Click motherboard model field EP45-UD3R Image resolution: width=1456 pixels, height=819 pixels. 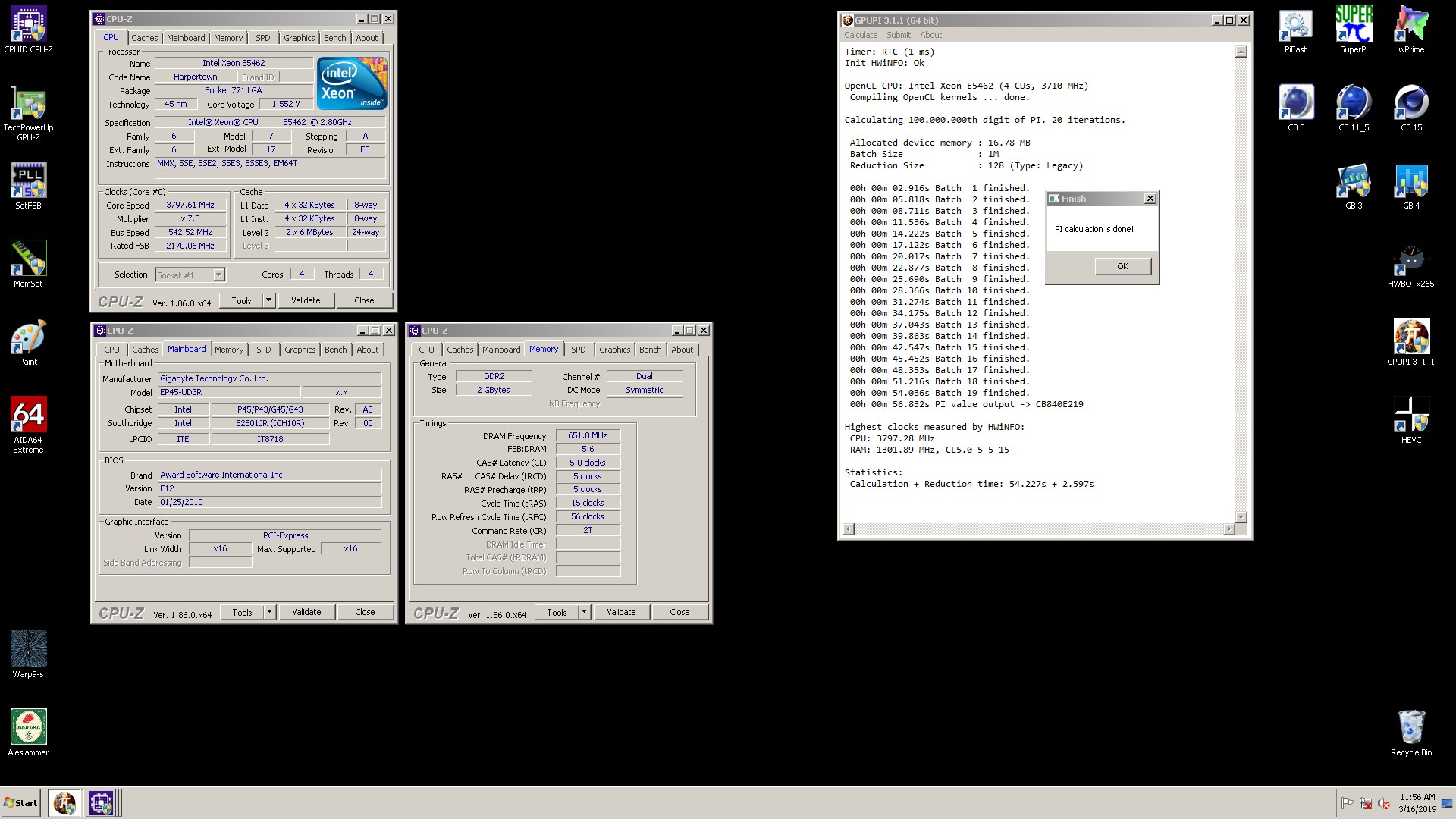click(x=229, y=392)
